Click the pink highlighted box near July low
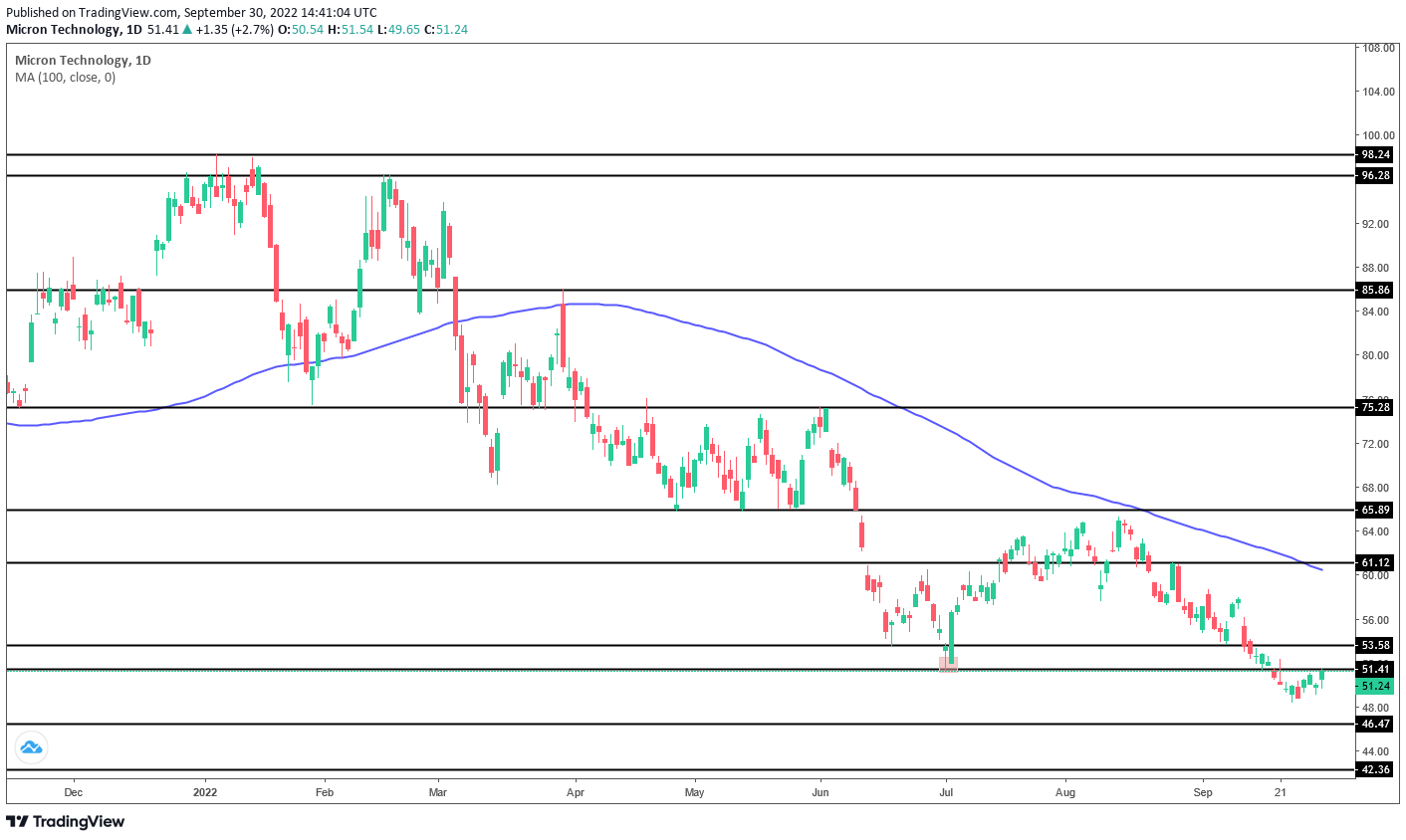Viewport: 1406px width, 840px height. [x=949, y=664]
